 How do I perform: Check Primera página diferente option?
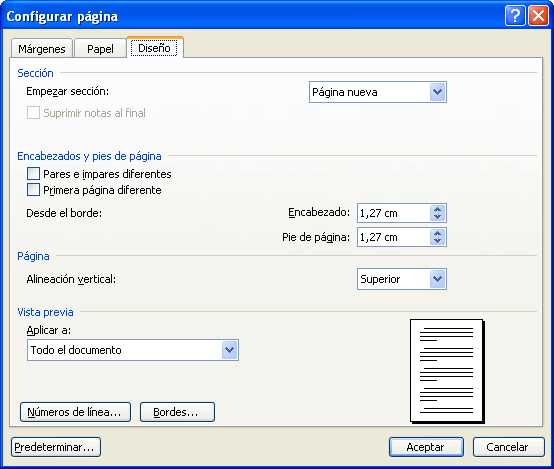[x=33, y=190]
